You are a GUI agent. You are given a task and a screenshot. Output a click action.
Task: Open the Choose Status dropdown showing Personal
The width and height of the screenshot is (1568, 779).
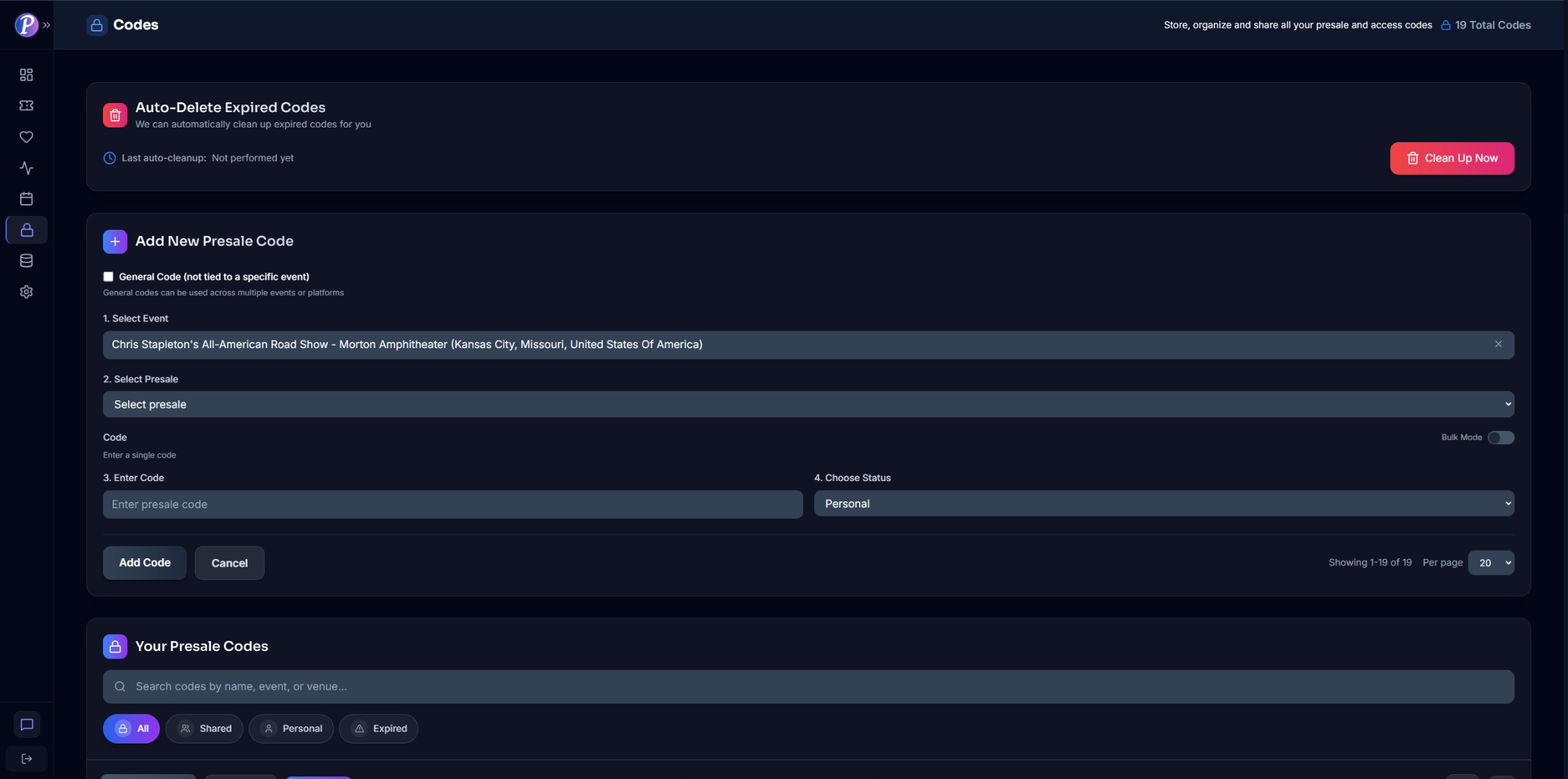pos(1164,503)
